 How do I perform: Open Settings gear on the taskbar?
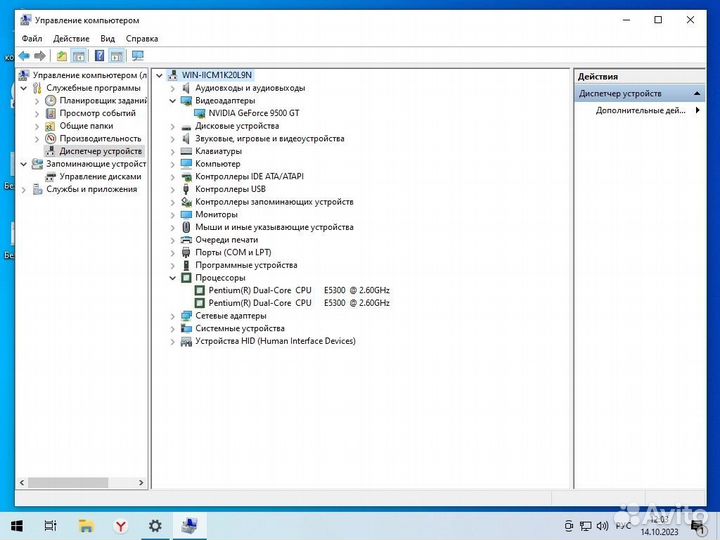(155, 526)
